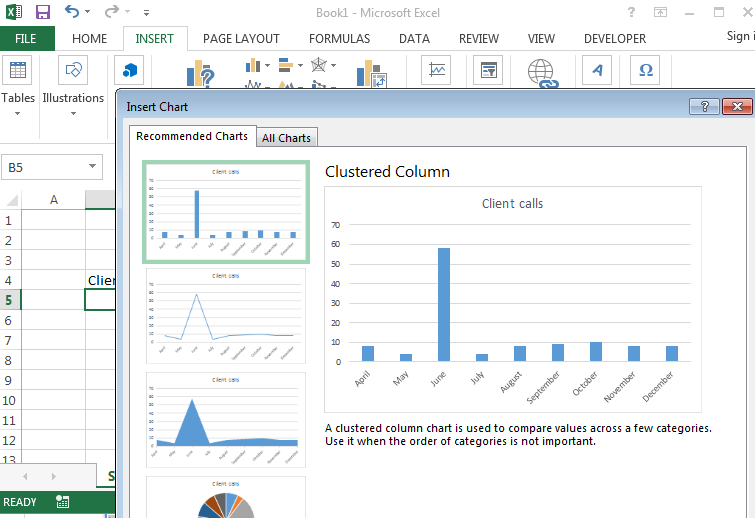Viewport: 755px width, 518px height.
Task: Click the Symbols omega icon
Action: [645, 70]
